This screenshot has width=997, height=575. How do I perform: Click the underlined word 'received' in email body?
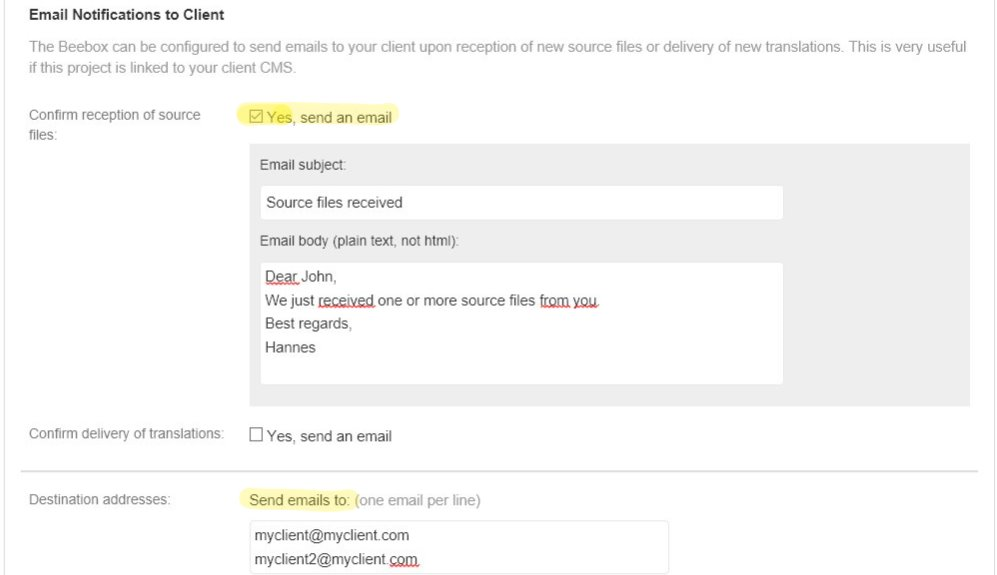(x=346, y=300)
